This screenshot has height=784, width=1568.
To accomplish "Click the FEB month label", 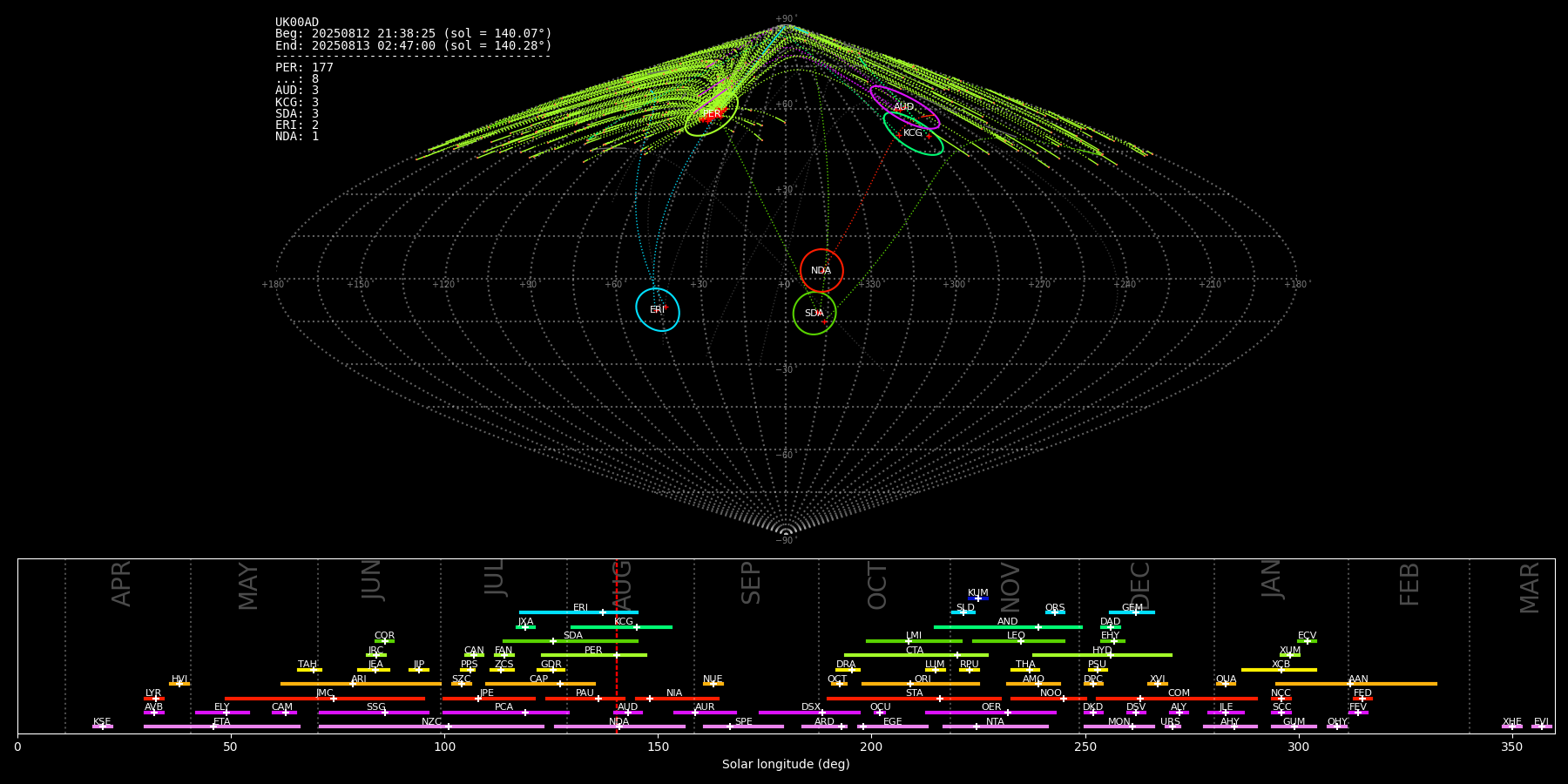I will 1409,584.
